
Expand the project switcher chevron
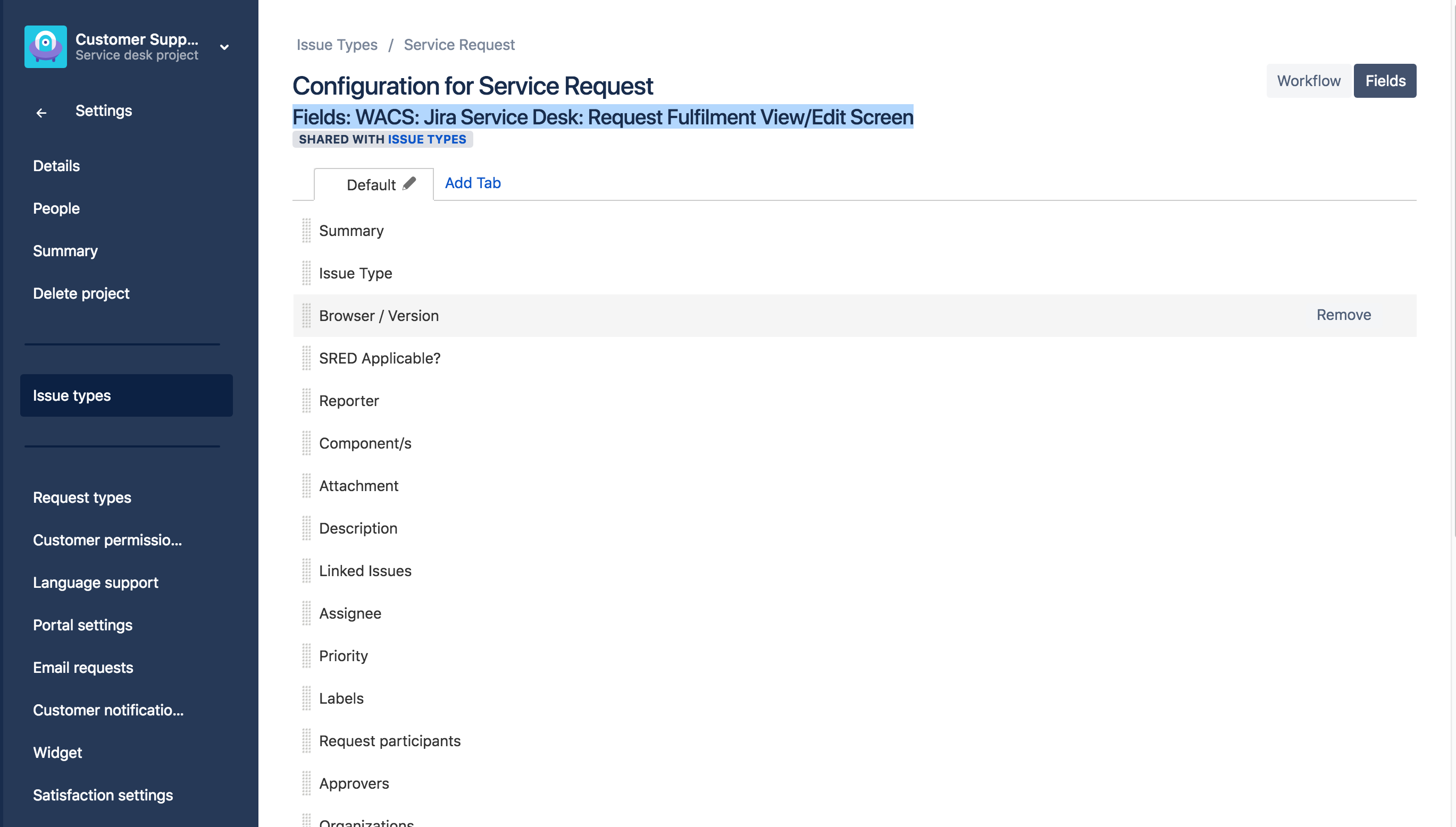coord(224,47)
